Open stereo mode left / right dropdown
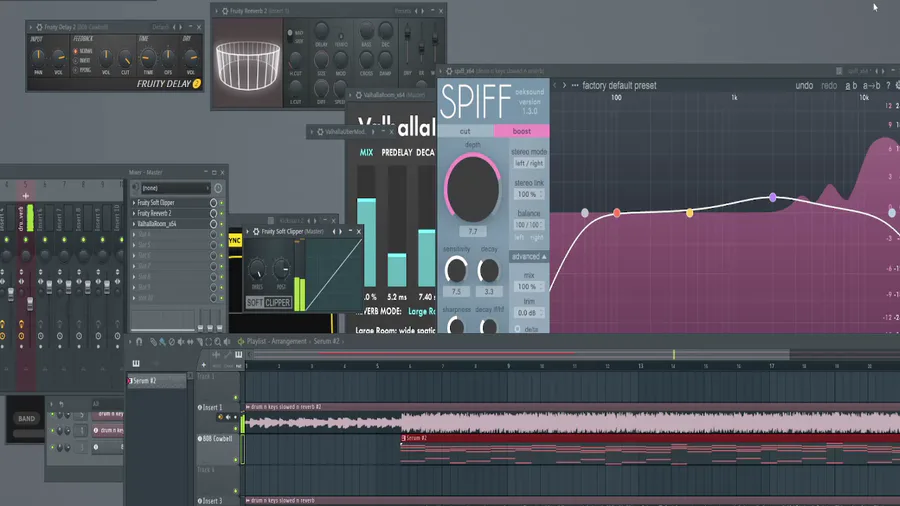This screenshot has height=506, width=900. 529,164
